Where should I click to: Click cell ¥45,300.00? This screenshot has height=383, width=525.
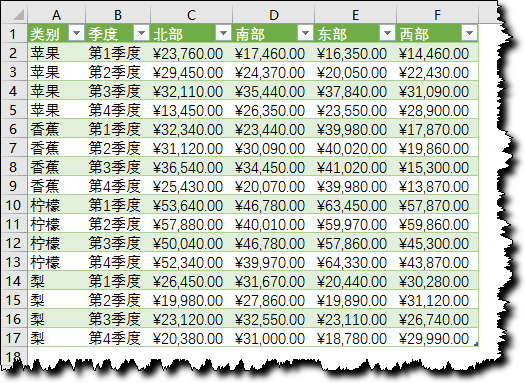point(437,243)
